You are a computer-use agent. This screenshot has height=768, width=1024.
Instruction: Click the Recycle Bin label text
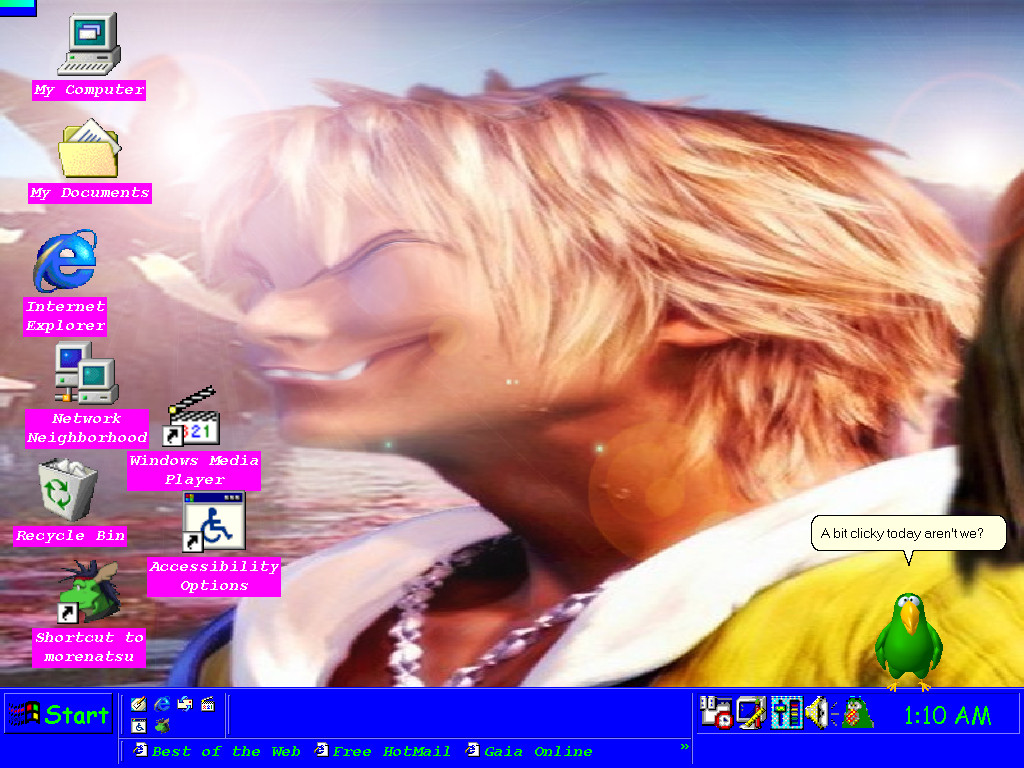point(70,536)
